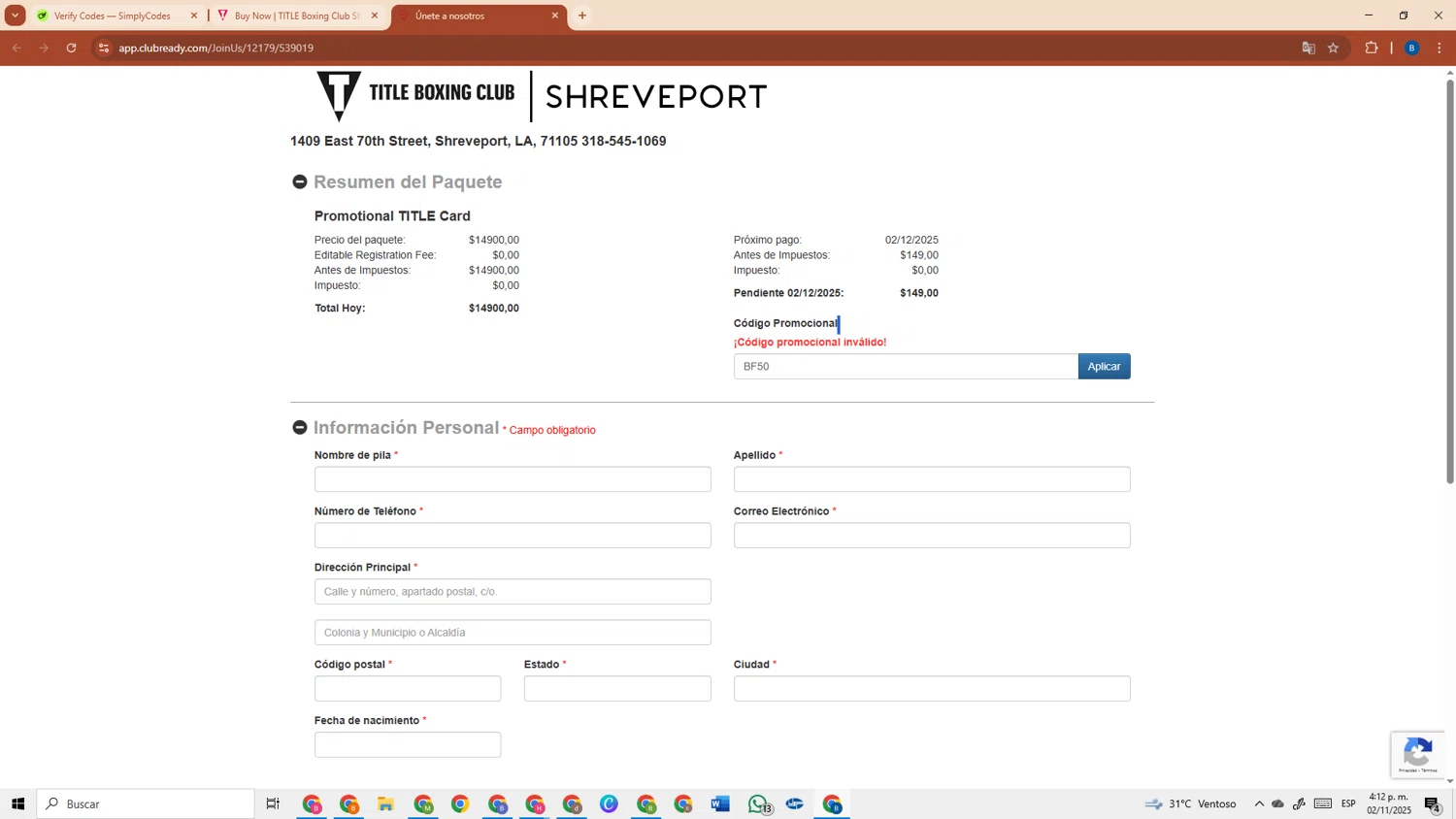
Task: Click the TITLE Boxing Club Shreveport logo
Action: tap(542, 96)
